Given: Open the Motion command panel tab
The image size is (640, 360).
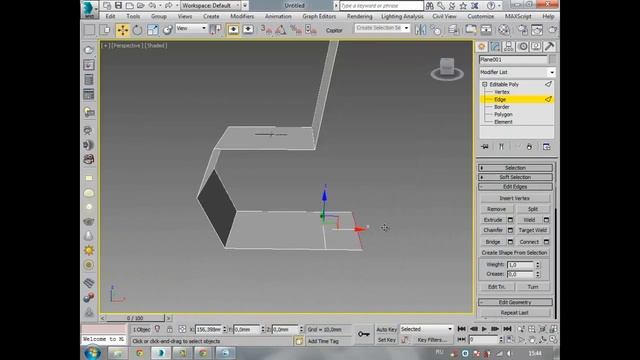Looking at the screenshot, I should (x=522, y=47).
